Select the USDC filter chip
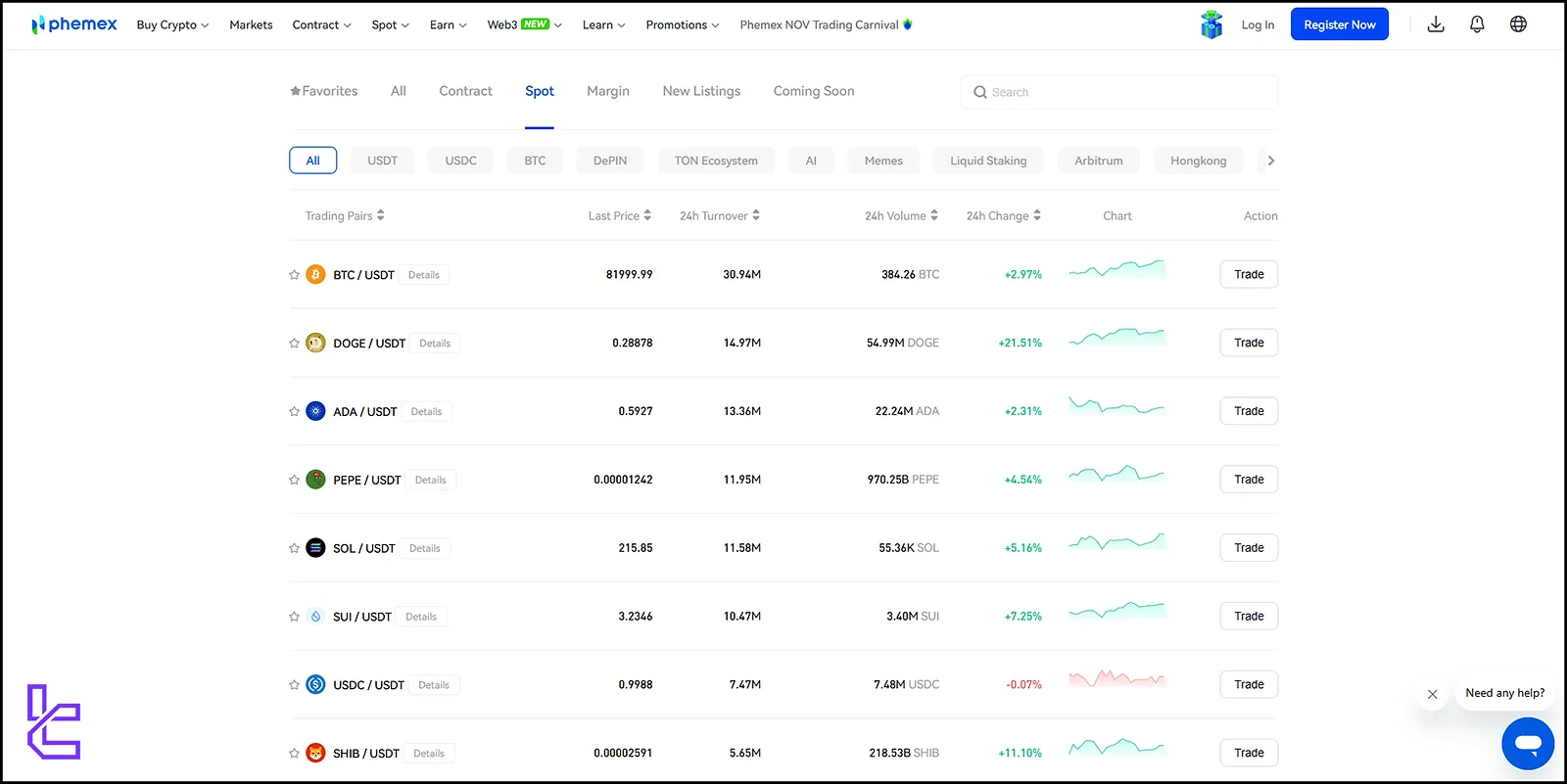The width and height of the screenshot is (1567, 784). pos(461,161)
